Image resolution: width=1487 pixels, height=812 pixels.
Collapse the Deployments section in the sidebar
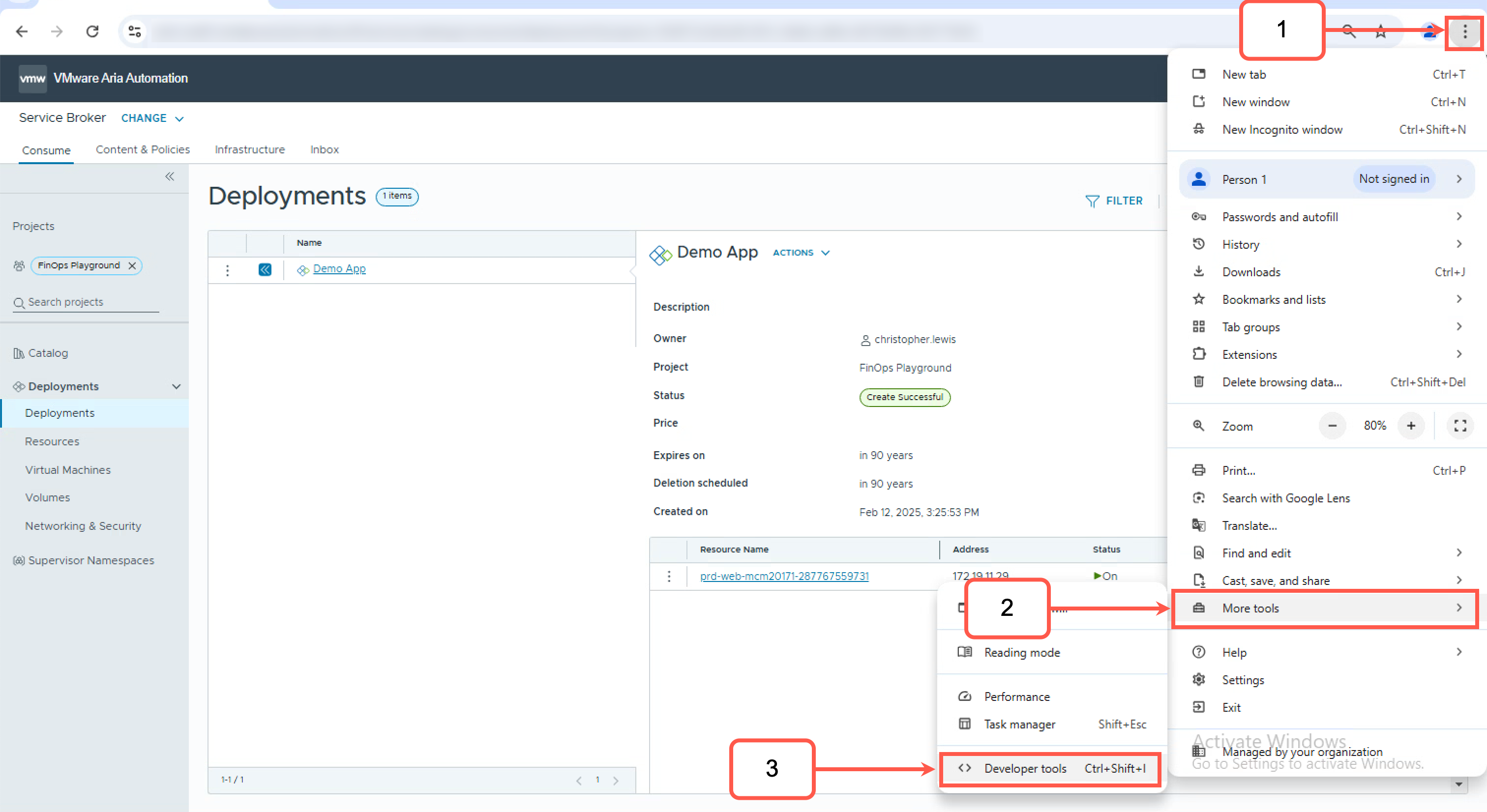177,387
